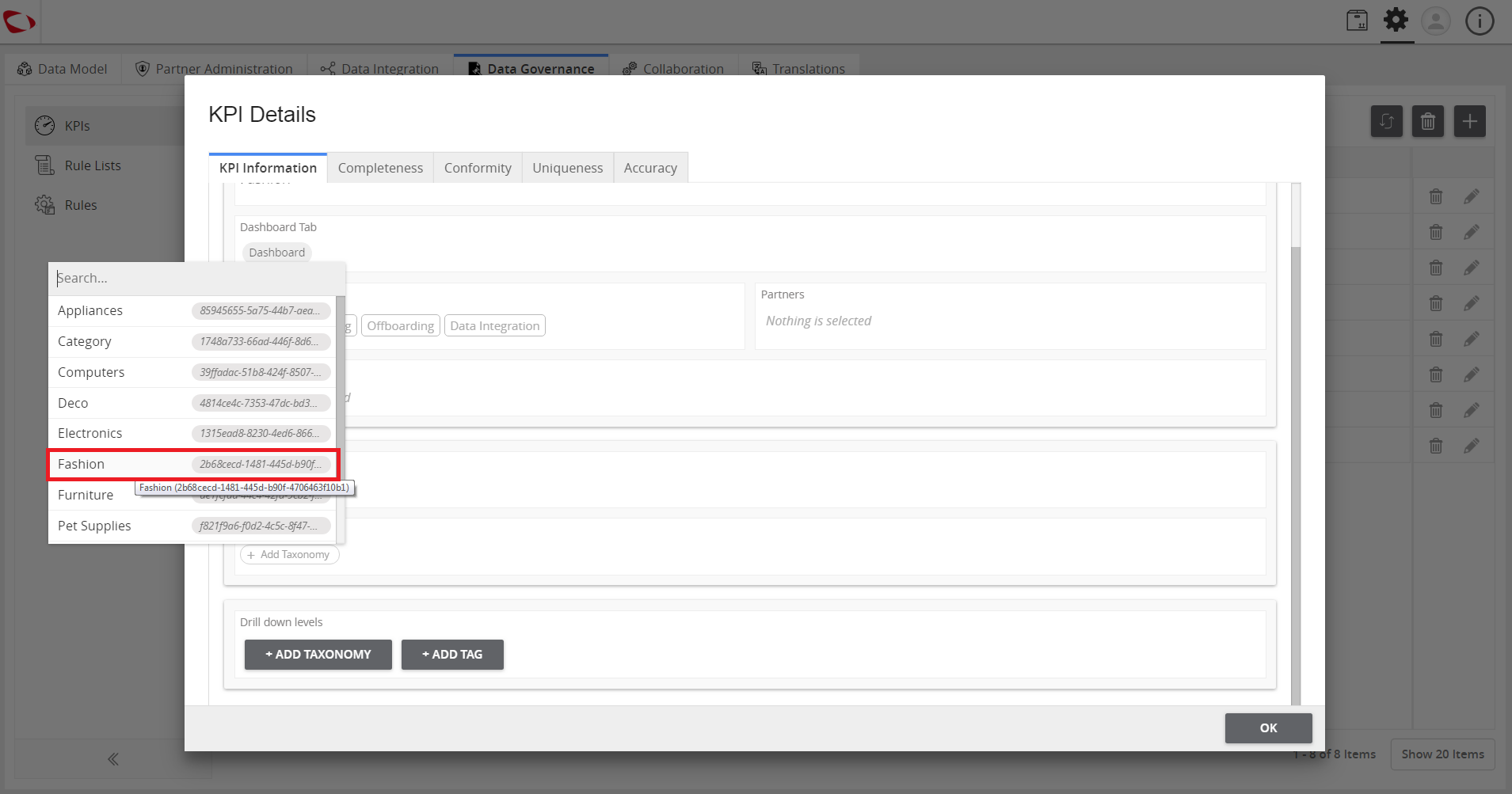Switch to the Data Integration main tab
Image resolution: width=1512 pixels, height=794 pixels.
pyautogui.click(x=379, y=69)
